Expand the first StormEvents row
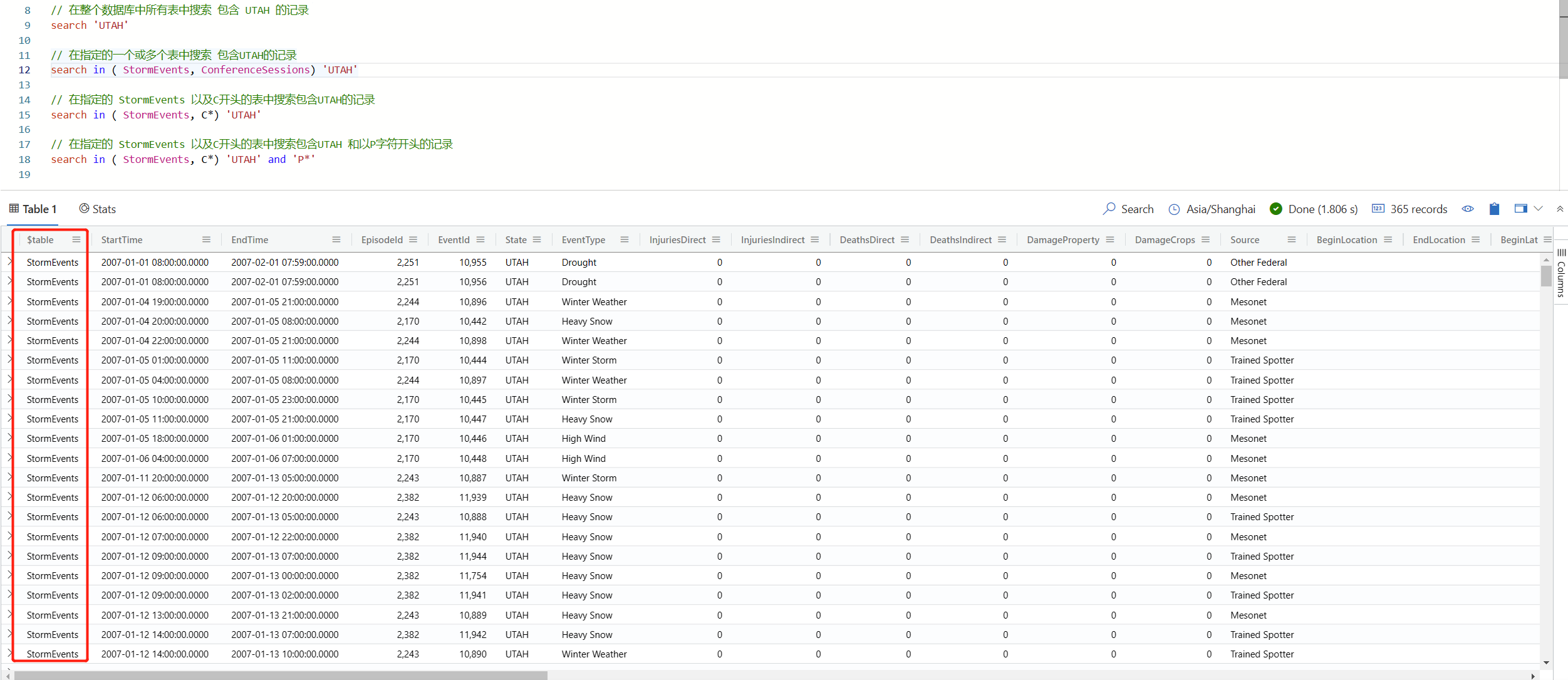This screenshot has width=1568, height=680. pos(10,262)
